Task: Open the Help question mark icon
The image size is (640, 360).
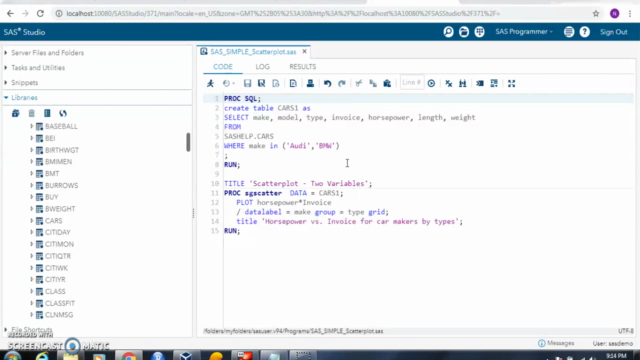Action: (x=584, y=32)
